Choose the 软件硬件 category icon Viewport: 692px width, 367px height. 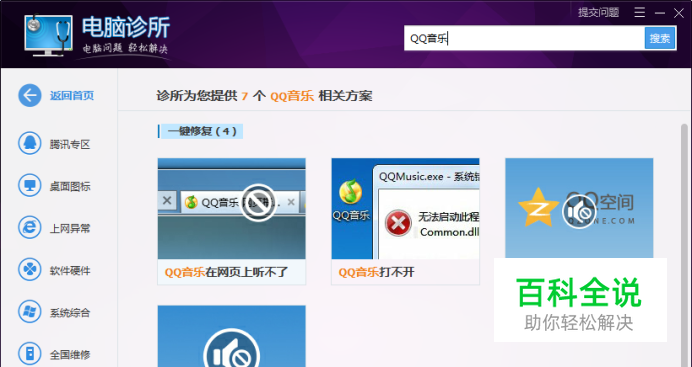click(30, 270)
